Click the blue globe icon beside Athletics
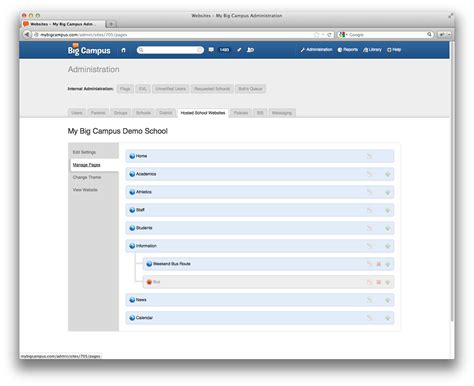 pyautogui.click(x=132, y=192)
